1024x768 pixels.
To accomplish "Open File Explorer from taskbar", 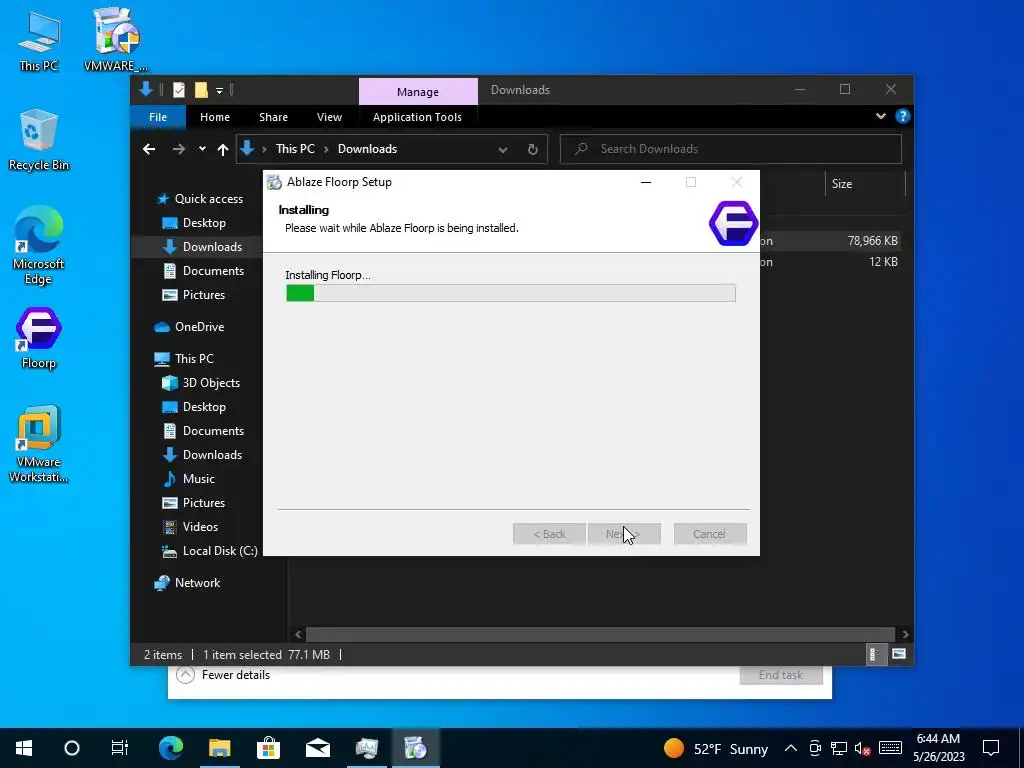I will point(219,748).
